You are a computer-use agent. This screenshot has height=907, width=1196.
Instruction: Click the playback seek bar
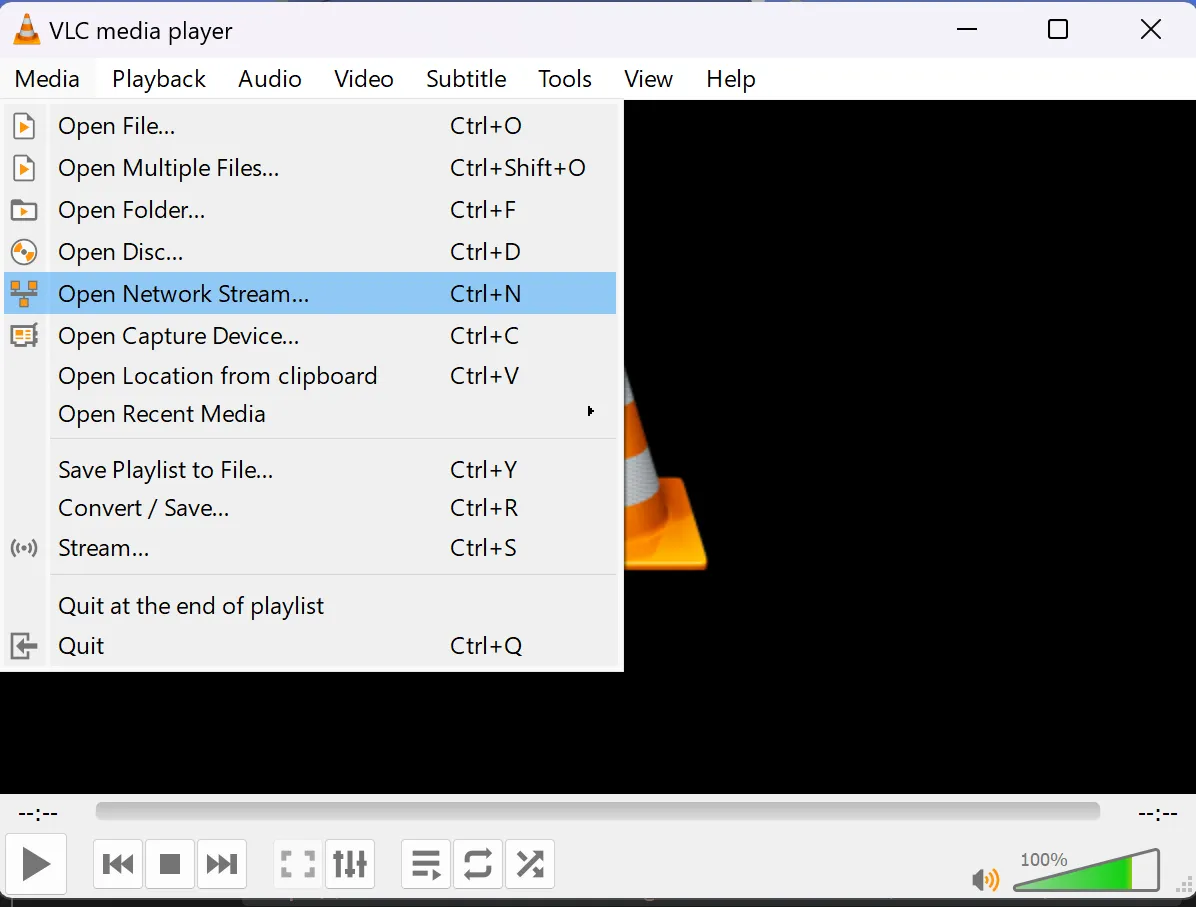pos(597,811)
